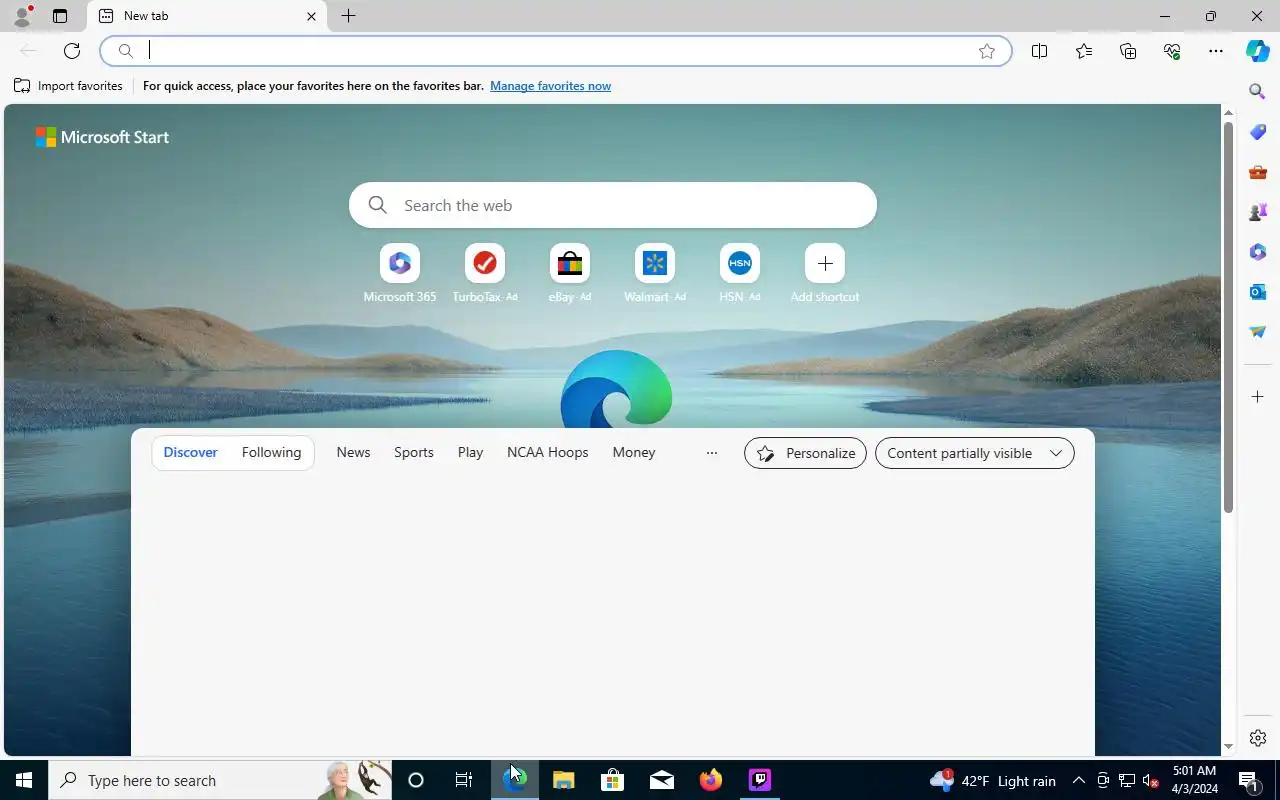Image resolution: width=1280 pixels, height=800 pixels.
Task: Open Microsoft Store from taskbar
Action: point(612,780)
